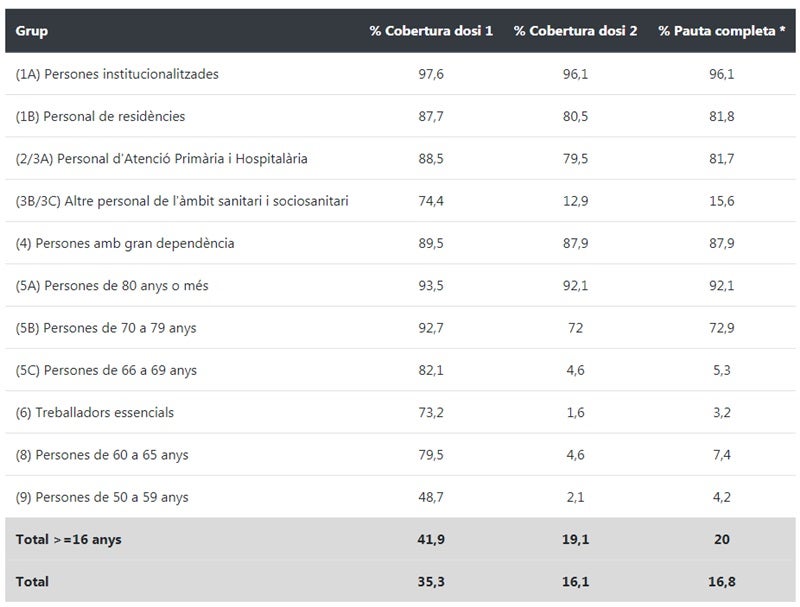800x607 pixels.
Task: Select the "% Cobertura dosi 1" column header
Action: point(431,31)
